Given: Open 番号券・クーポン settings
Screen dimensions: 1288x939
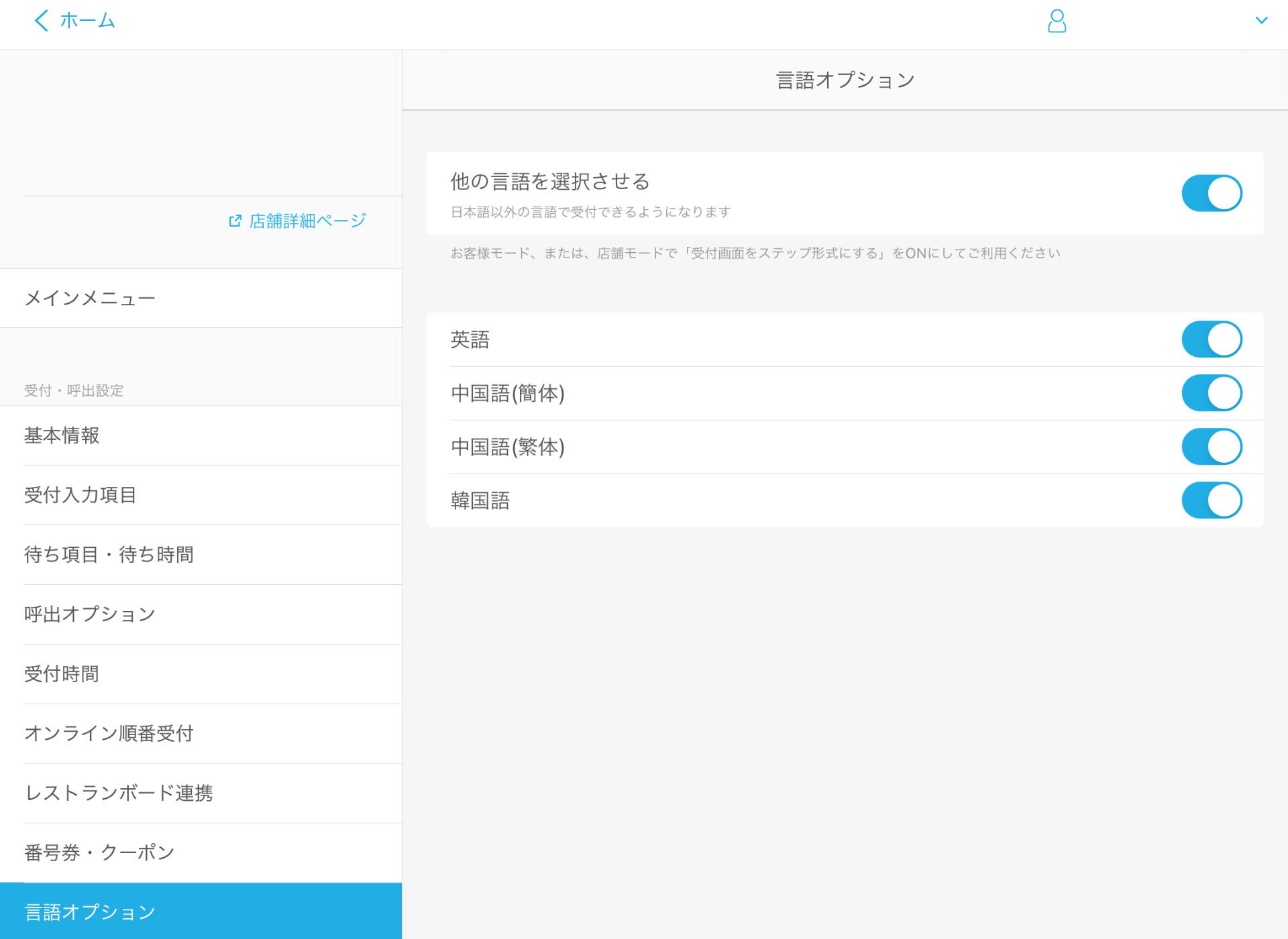Looking at the screenshot, I should 99,853.
